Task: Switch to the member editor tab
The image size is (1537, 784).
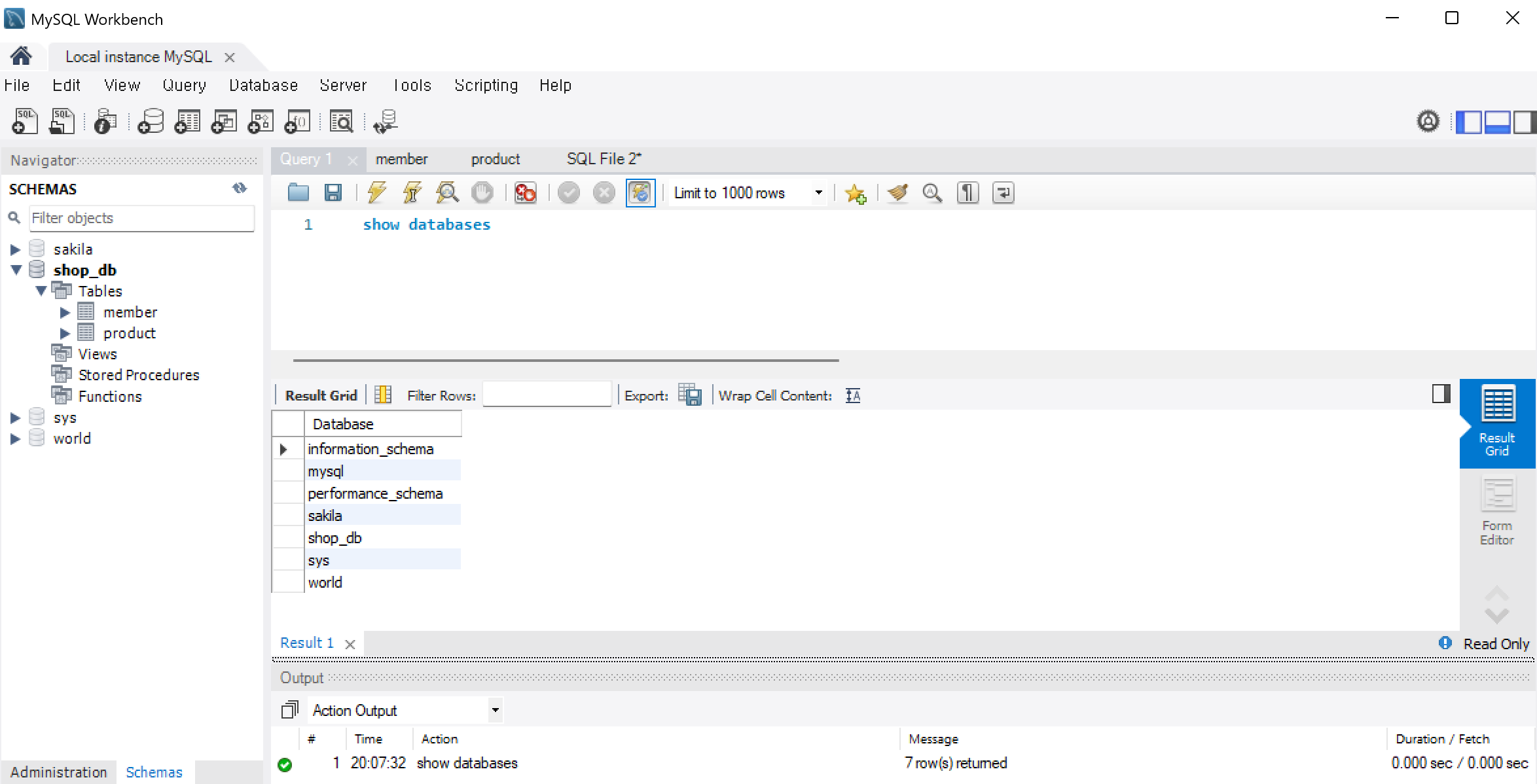Action: tap(401, 159)
